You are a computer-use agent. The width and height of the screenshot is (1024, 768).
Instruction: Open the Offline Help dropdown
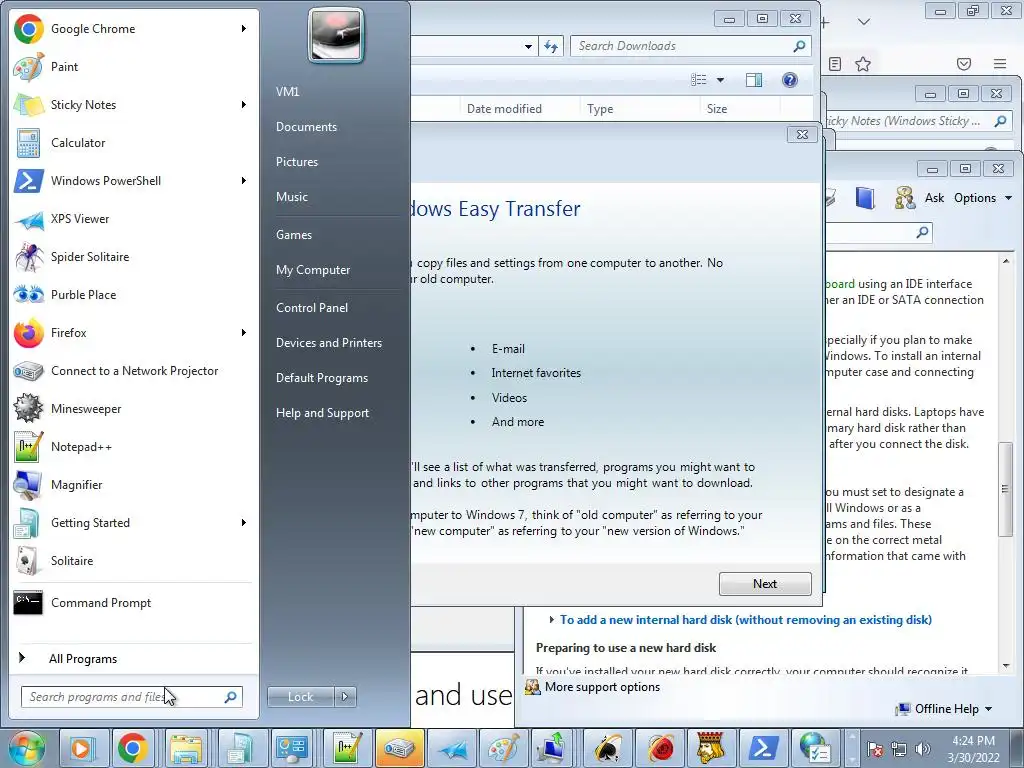tap(945, 709)
